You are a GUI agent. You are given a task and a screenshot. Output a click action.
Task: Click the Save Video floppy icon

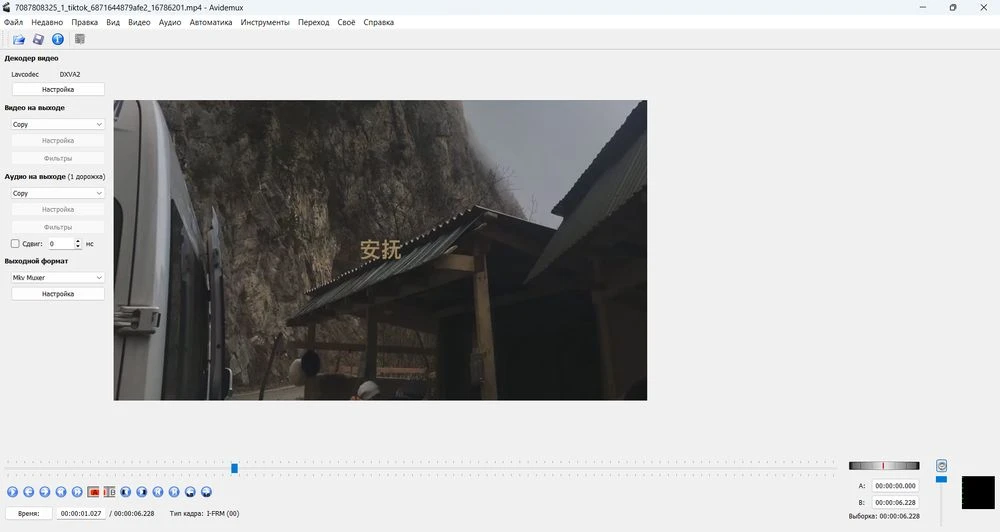click(38, 40)
